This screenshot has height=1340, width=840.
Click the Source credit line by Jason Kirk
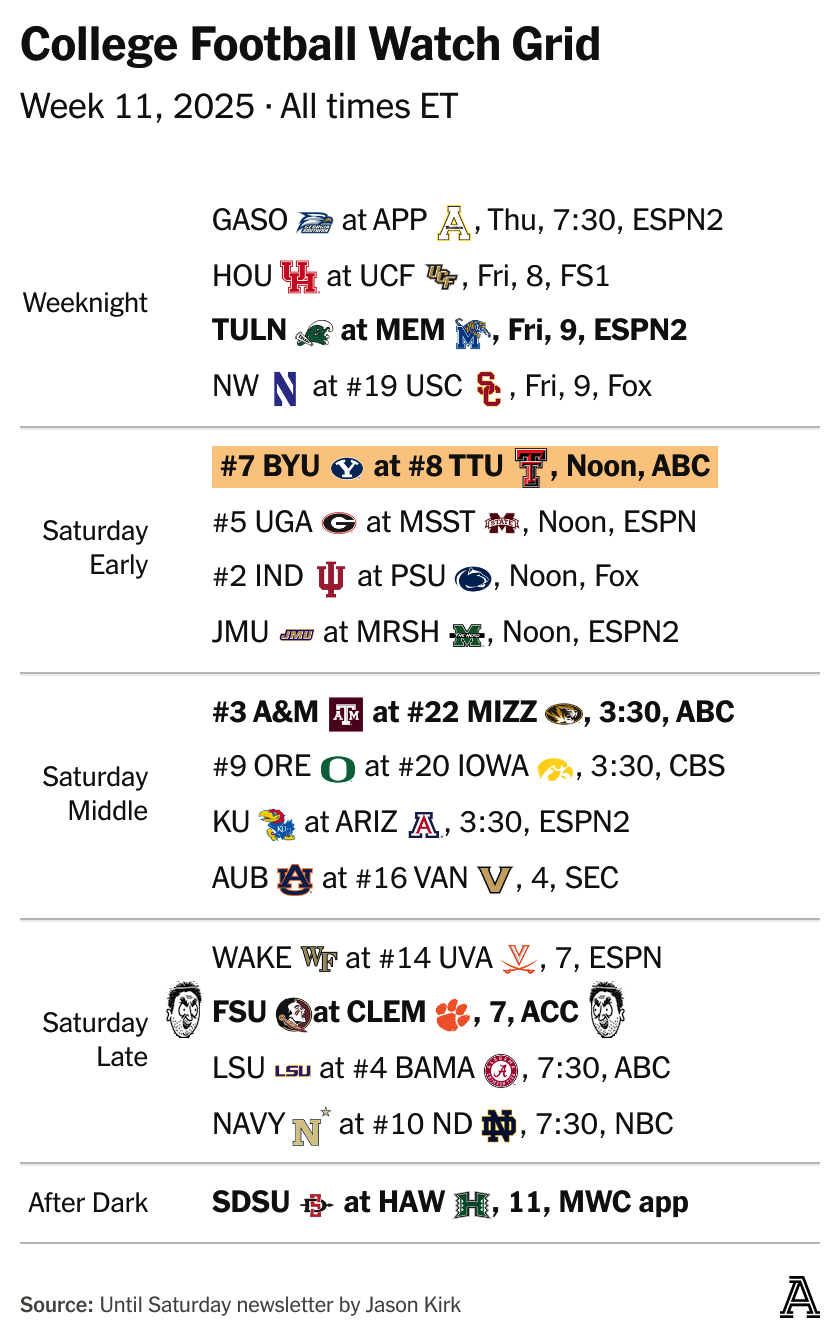point(240,1305)
